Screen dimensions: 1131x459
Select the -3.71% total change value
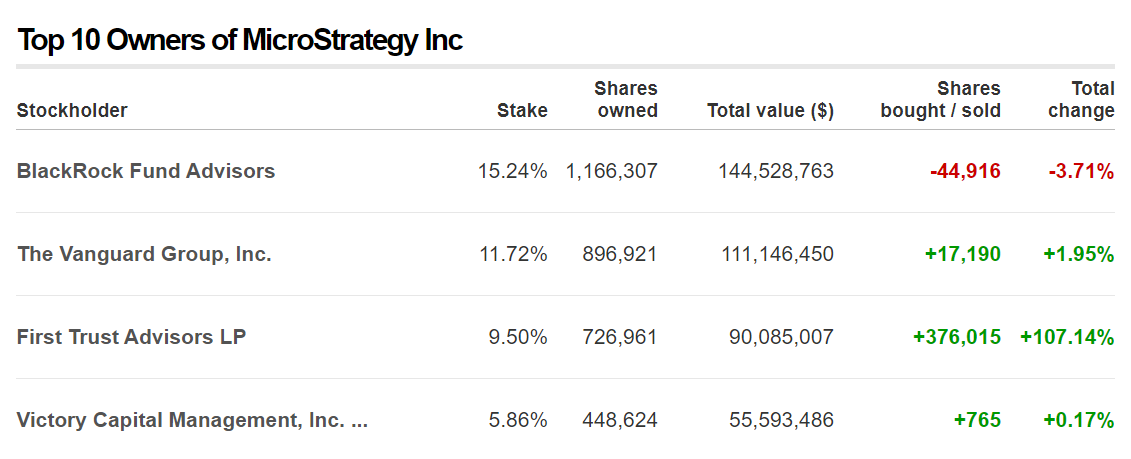click(1081, 171)
